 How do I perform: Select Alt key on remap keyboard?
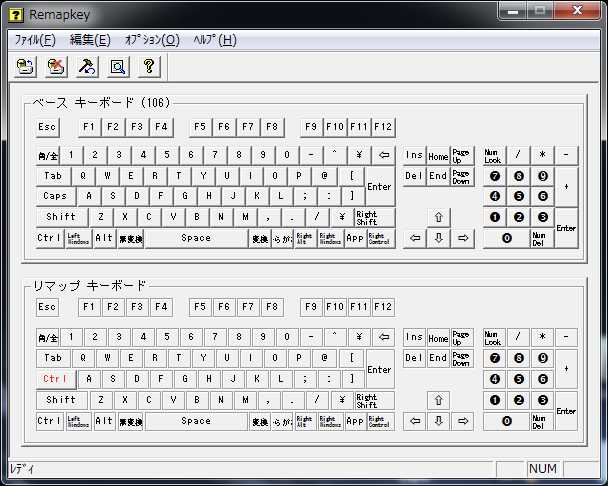tap(104, 421)
